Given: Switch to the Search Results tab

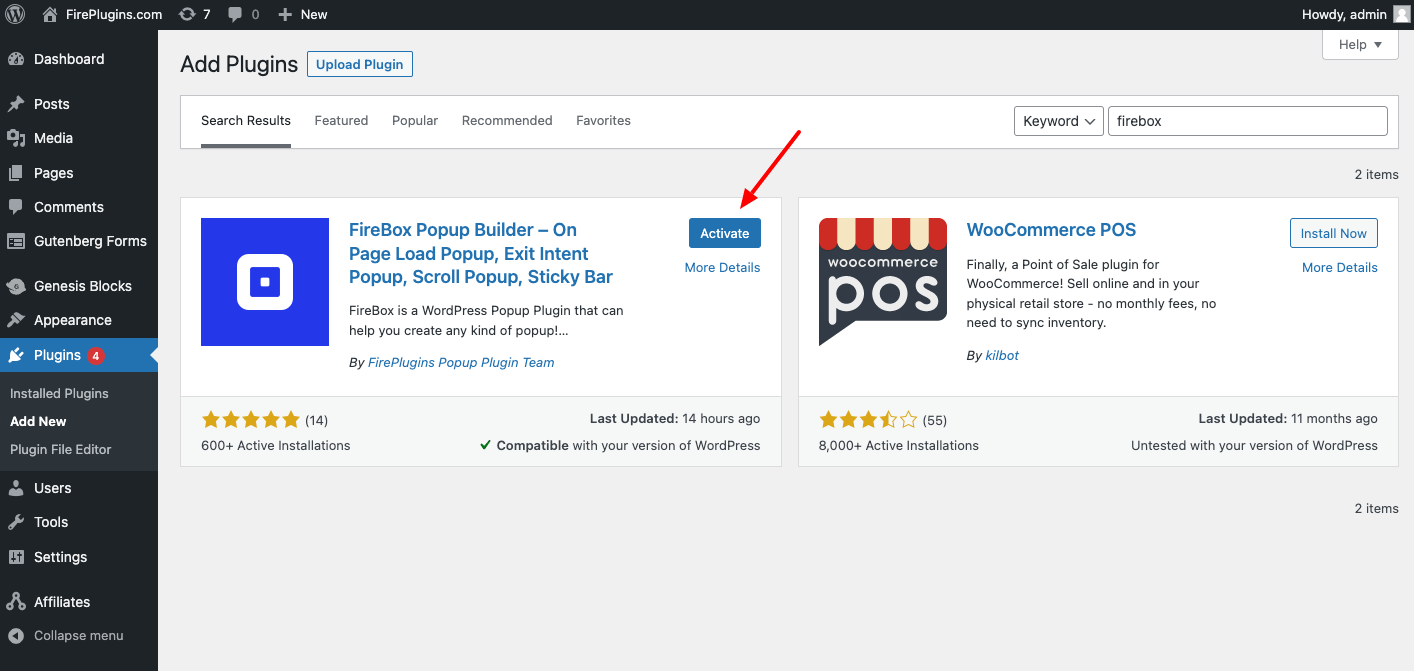Looking at the screenshot, I should 246,121.
